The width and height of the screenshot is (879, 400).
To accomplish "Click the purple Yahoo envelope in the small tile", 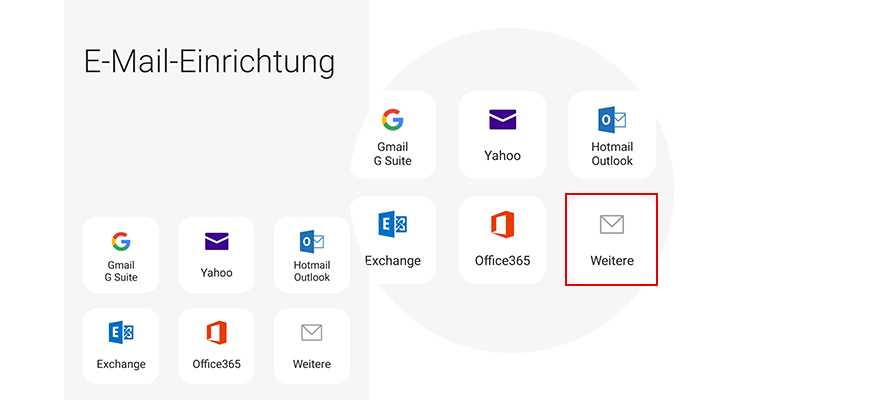I will [x=216, y=241].
